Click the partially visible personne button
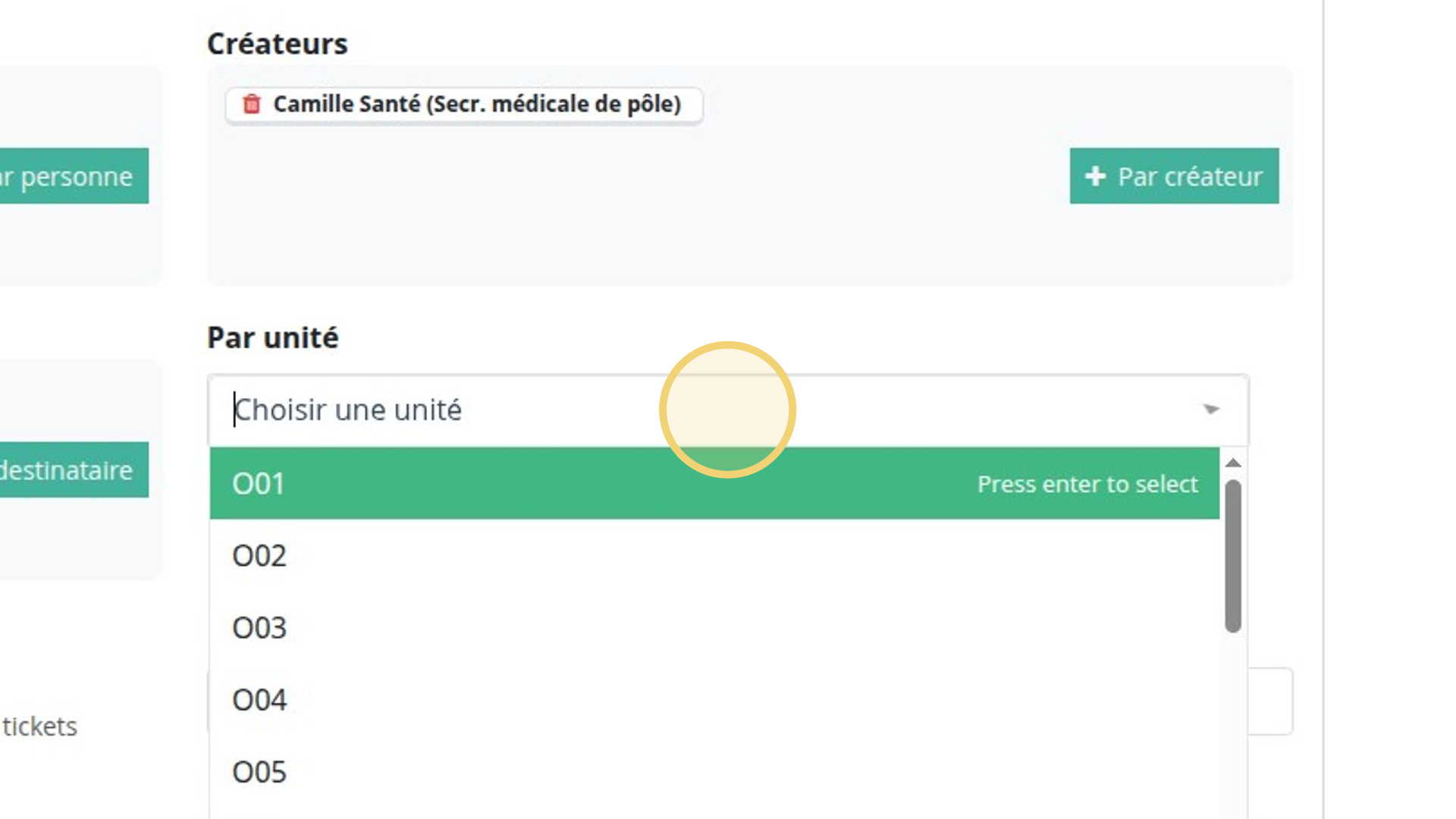Image resolution: width=1456 pixels, height=819 pixels. pos(74,176)
